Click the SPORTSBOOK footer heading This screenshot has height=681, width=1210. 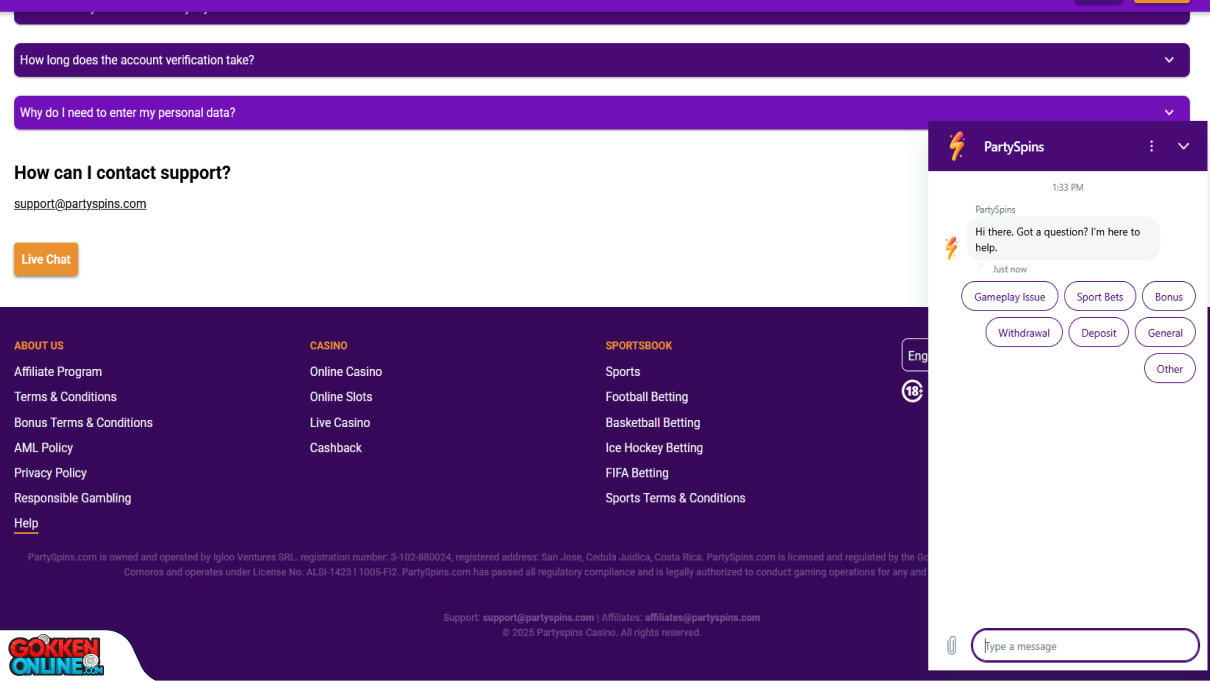click(x=639, y=346)
